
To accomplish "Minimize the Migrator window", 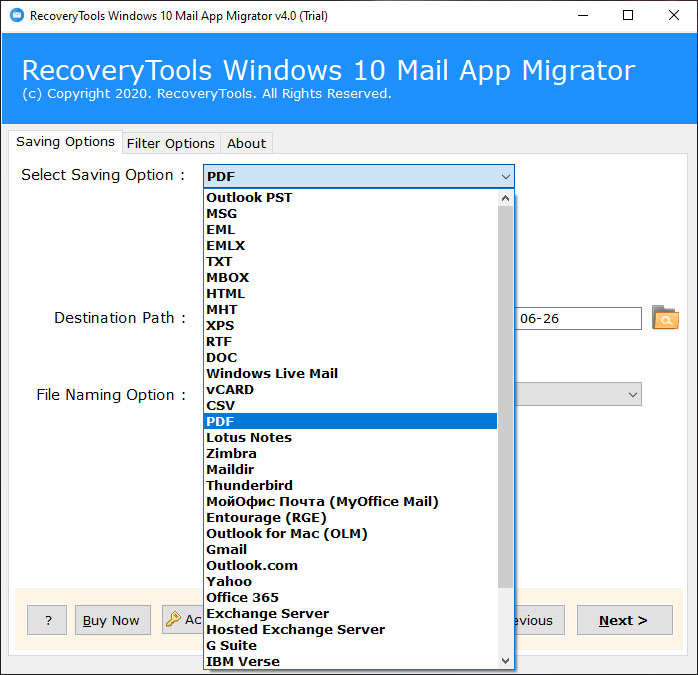I will (x=583, y=16).
